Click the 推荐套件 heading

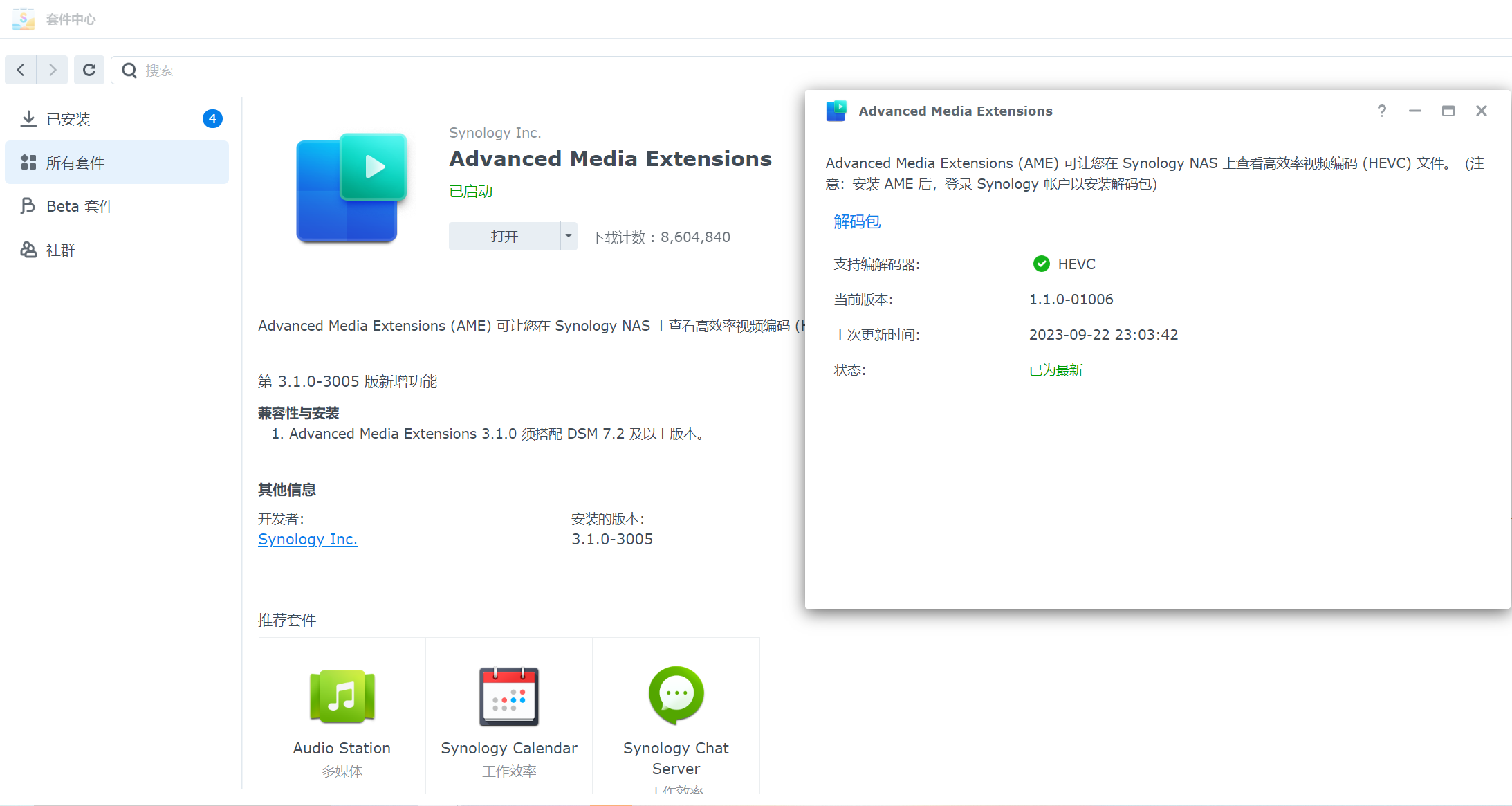click(x=286, y=621)
